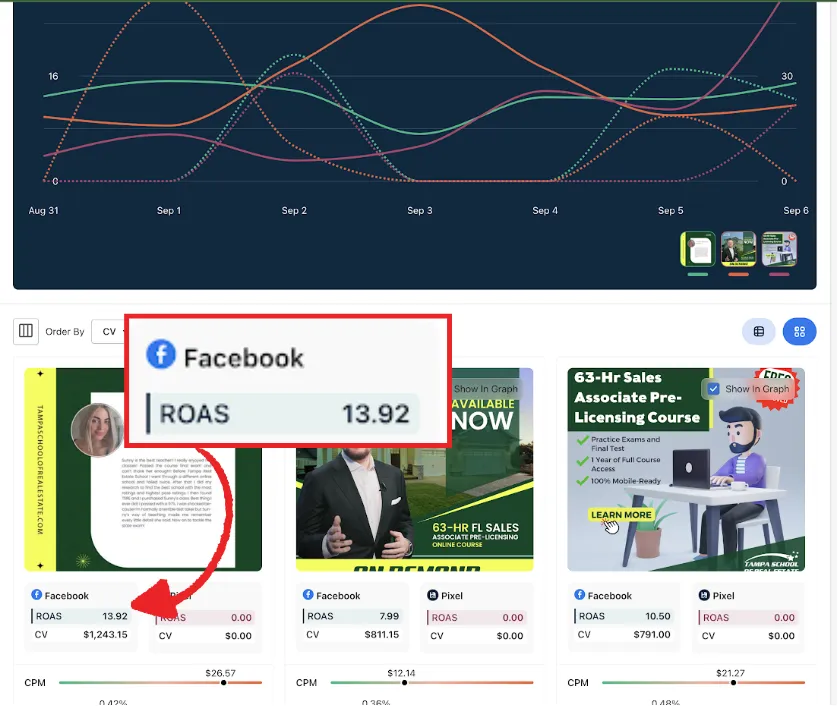Switch to table list view
838x706 pixels.
click(758, 332)
